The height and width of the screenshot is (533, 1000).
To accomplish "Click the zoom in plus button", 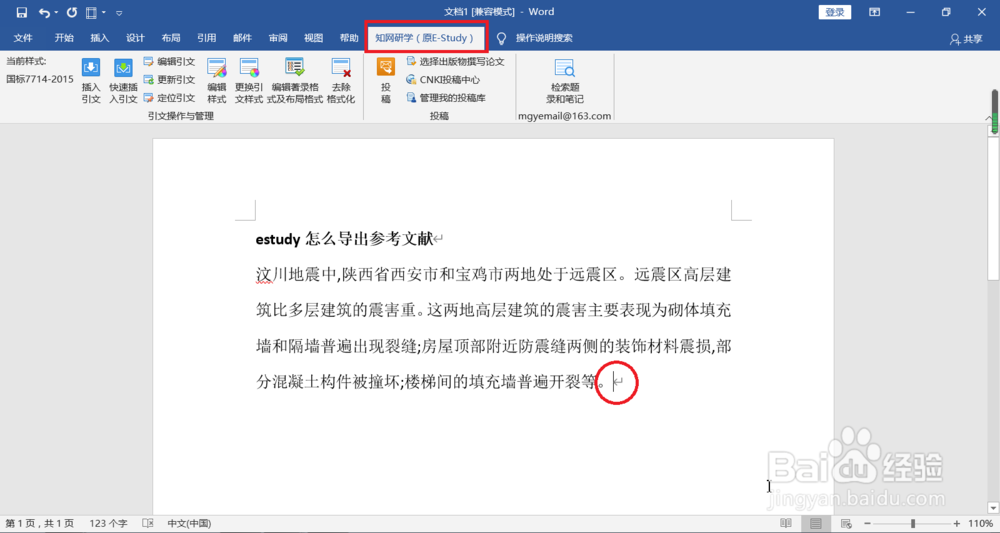I will (957, 523).
